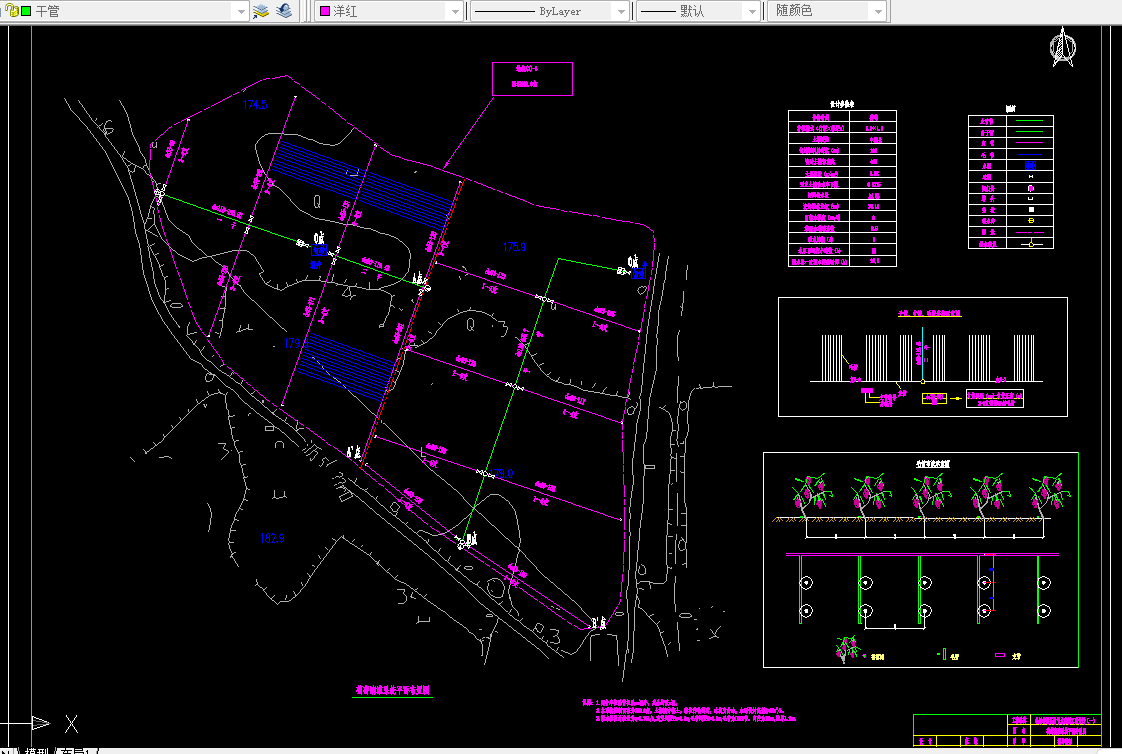Select the north arrow compass symbol
This screenshot has height=754, width=1122.
(1063, 47)
